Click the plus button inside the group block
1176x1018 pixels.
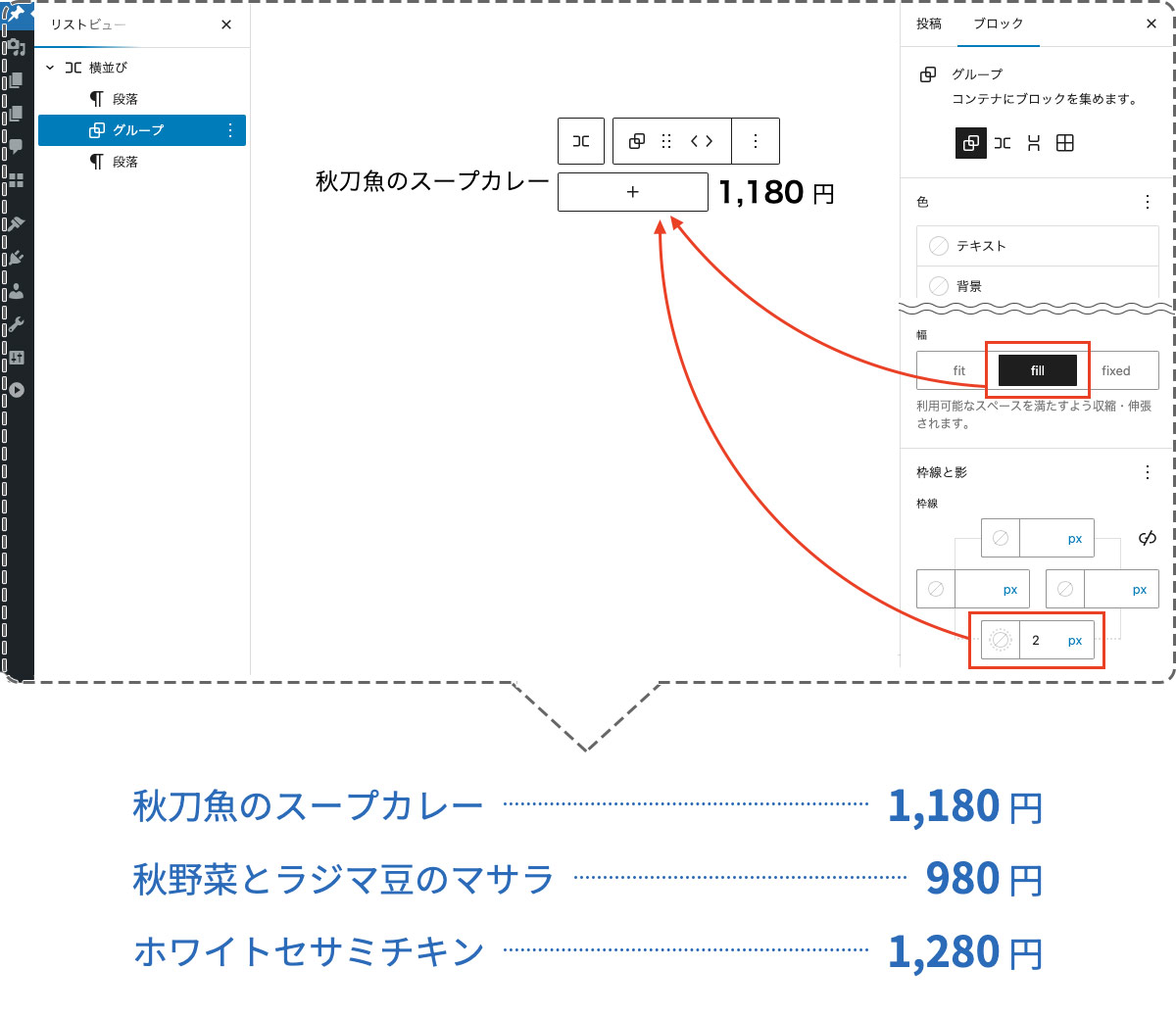[632, 191]
